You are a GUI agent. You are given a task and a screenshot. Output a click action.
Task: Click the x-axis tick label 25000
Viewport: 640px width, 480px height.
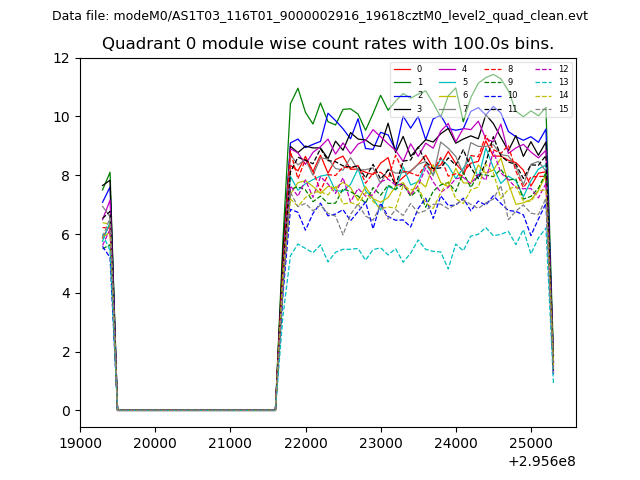point(531,443)
